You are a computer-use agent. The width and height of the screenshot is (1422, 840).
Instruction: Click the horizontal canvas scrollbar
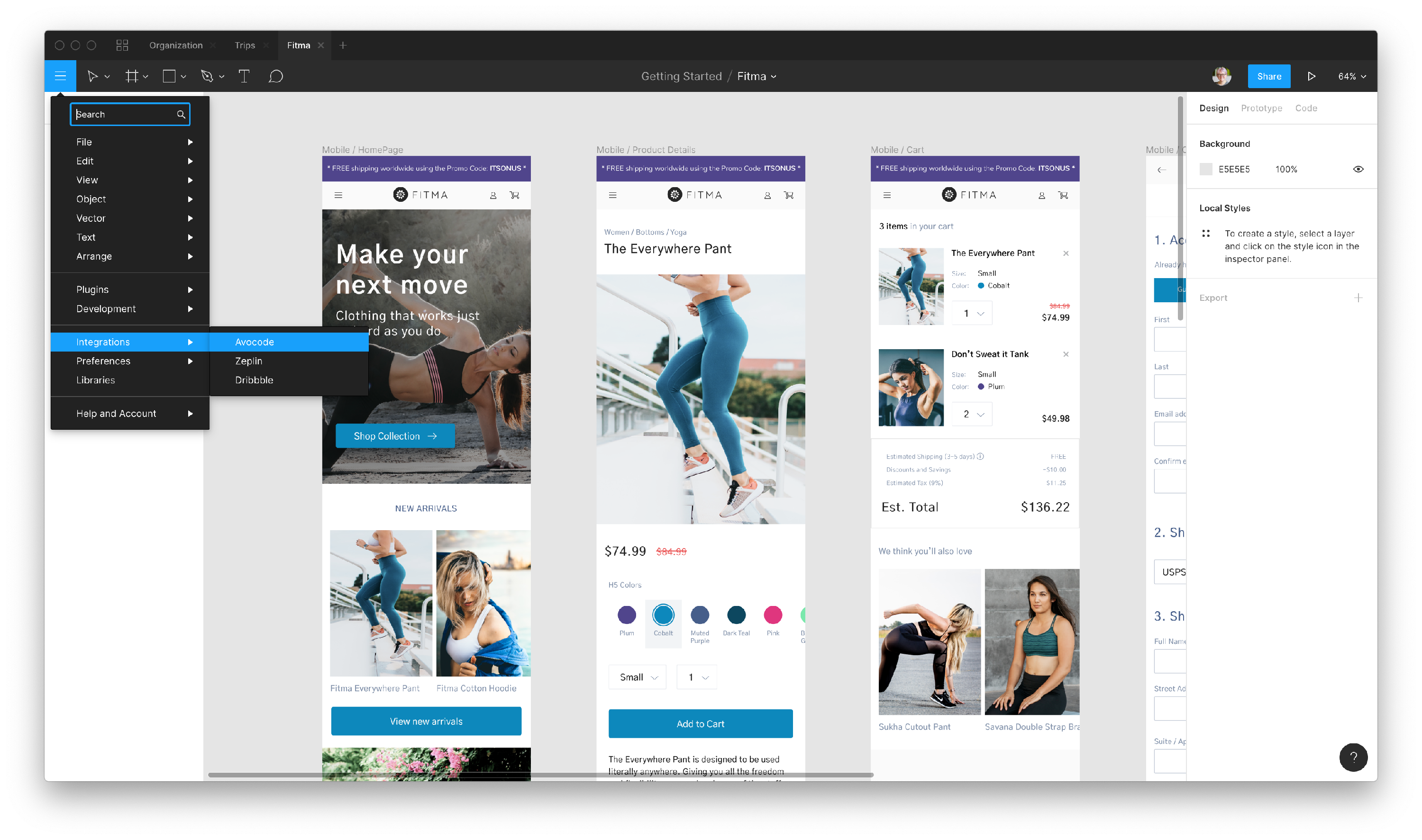[540, 774]
